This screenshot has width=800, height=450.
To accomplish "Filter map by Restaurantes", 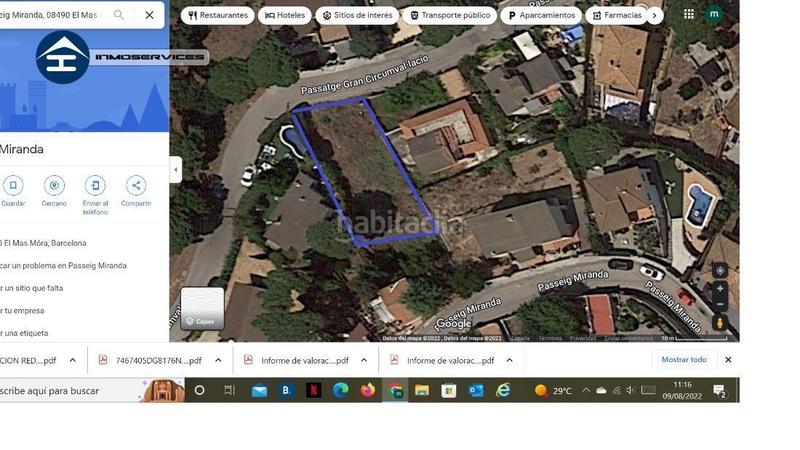I will click(x=218, y=15).
